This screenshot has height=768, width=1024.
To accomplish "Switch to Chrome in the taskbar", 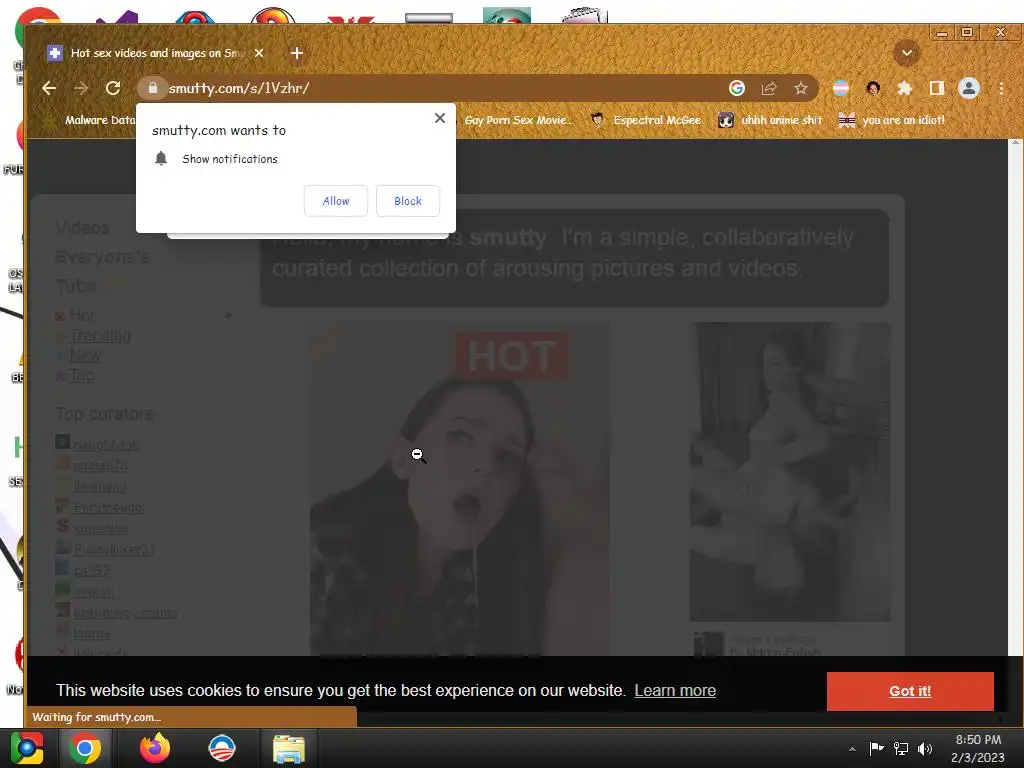I will (x=85, y=748).
